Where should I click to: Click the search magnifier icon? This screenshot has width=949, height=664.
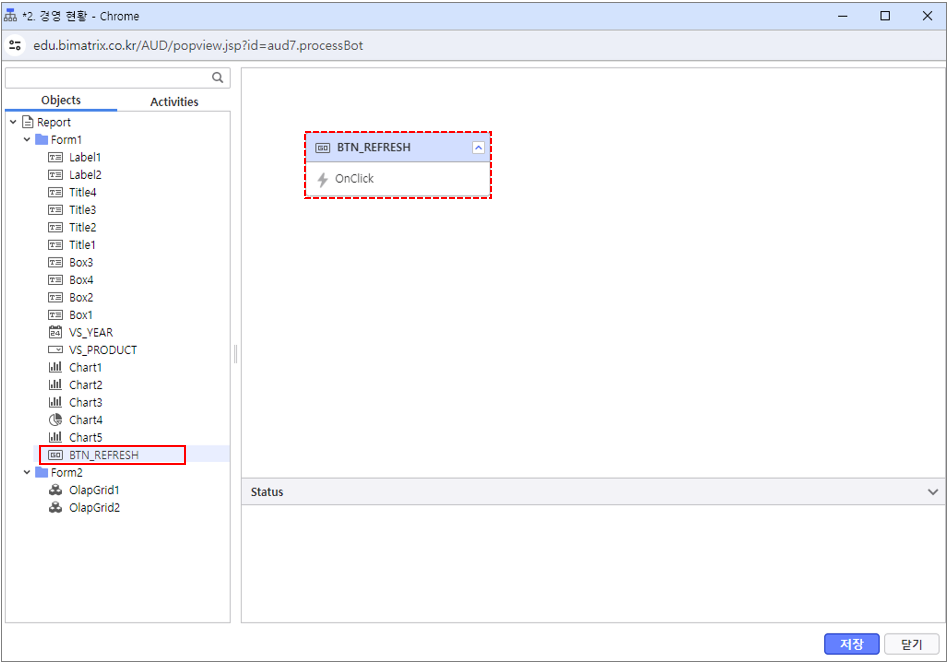[217, 78]
